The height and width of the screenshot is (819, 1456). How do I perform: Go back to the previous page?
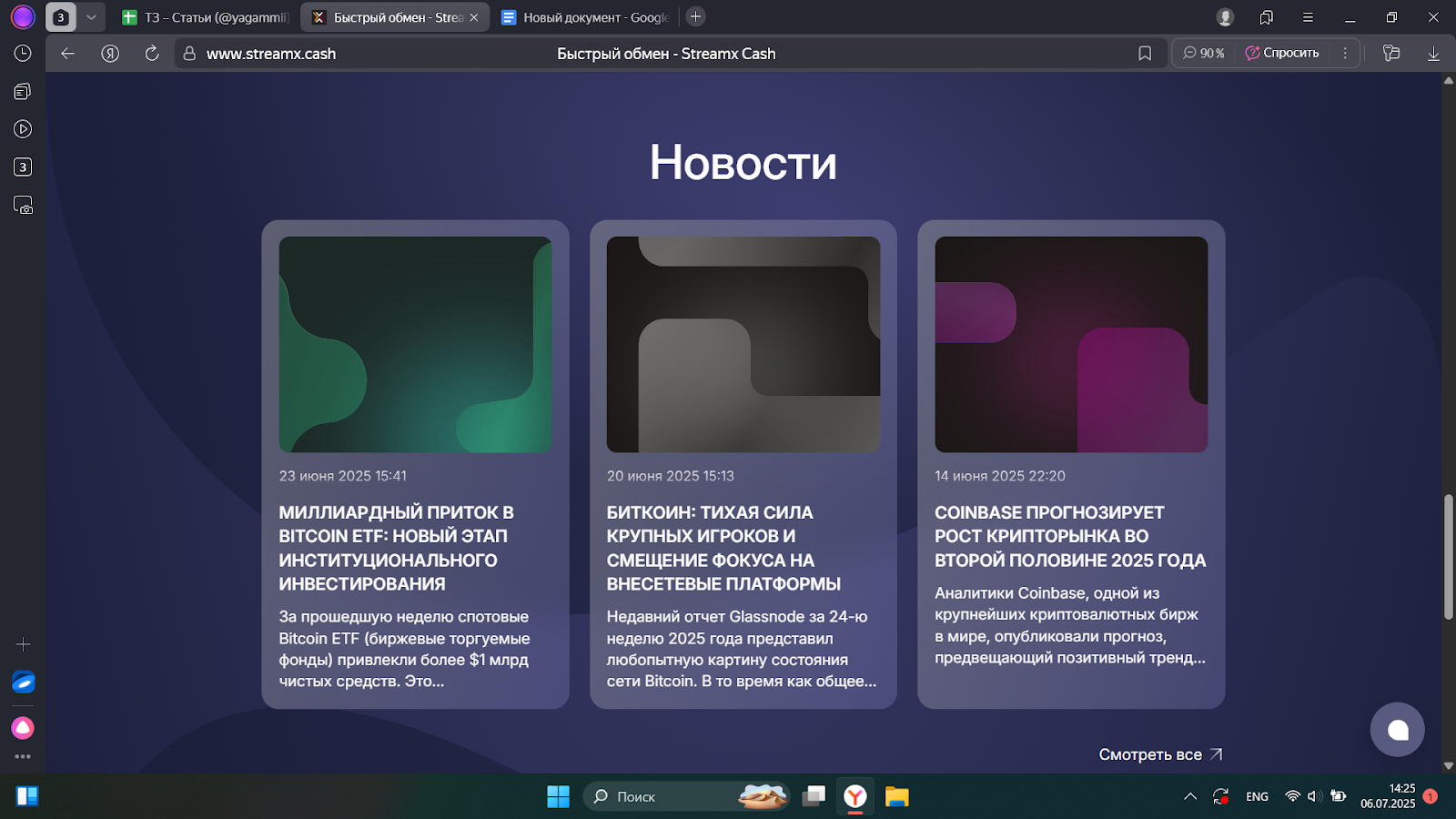coord(67,54)
